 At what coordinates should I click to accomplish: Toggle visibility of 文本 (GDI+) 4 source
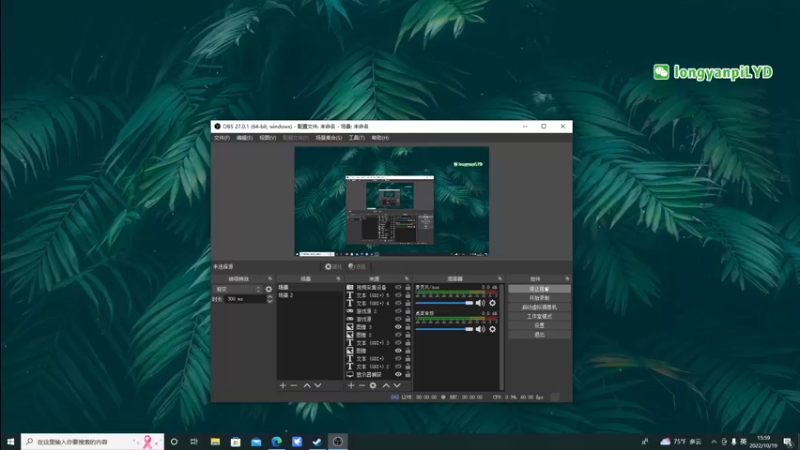398,303
